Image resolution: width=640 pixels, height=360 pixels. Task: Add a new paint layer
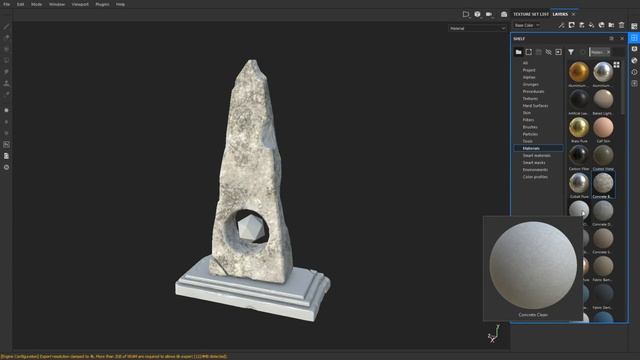coord(582,25)
